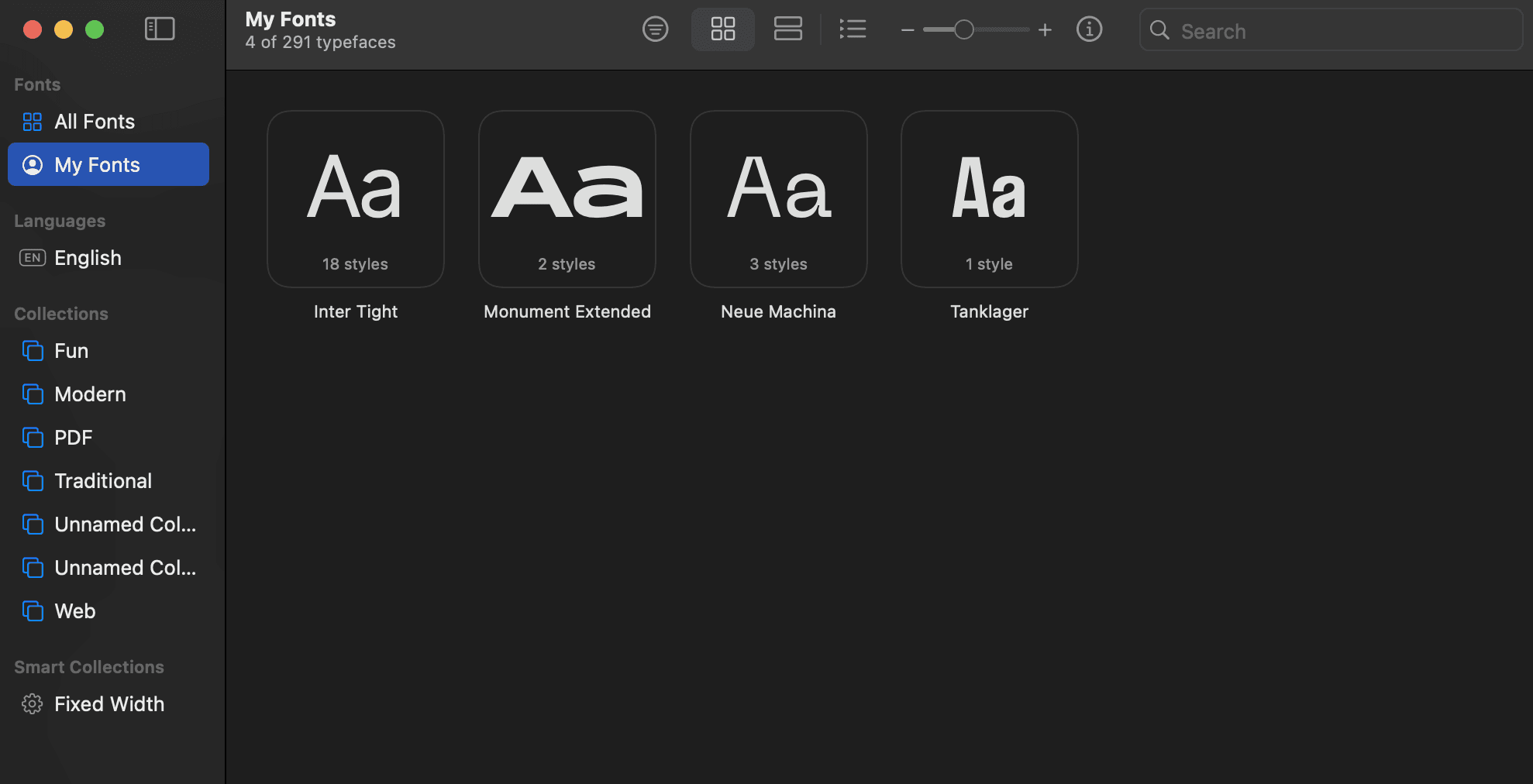The width and height of the screenshot is (1533, 784).
Task: Select the English language
Action: point(109,258)
